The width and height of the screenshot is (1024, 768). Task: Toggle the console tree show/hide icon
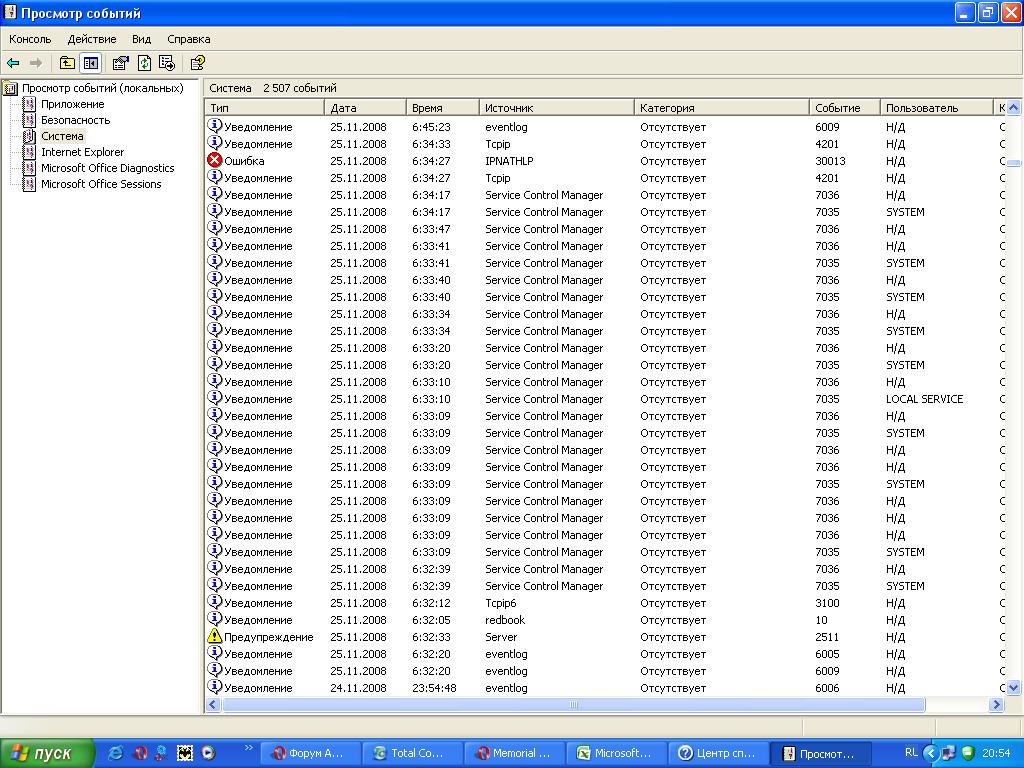tap(91, 63)
